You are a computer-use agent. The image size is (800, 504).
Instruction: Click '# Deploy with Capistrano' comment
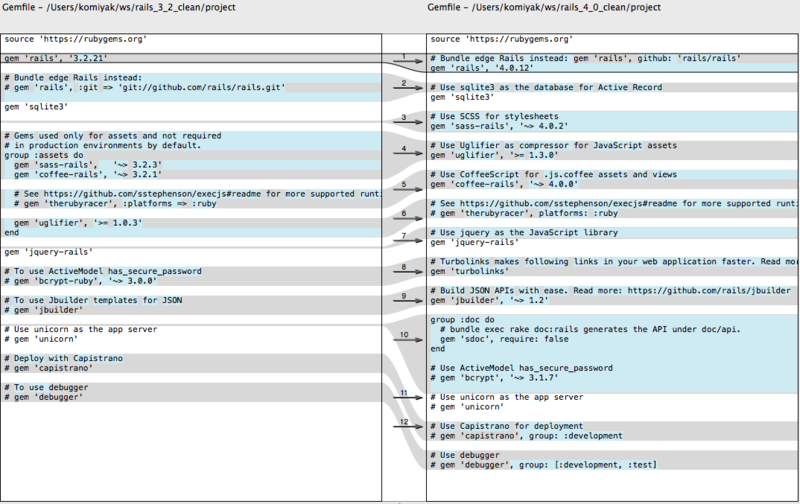click(x=63, y=359)
